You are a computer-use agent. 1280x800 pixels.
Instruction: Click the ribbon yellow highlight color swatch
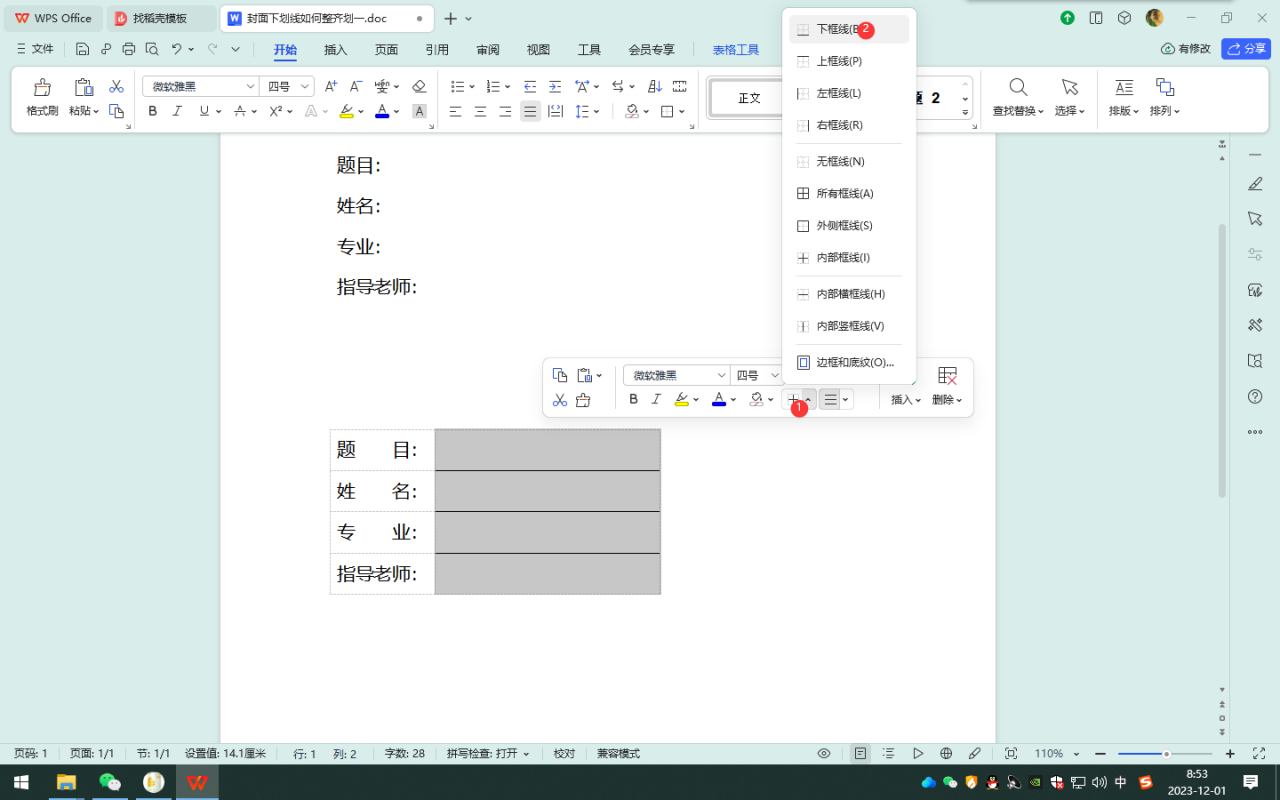pyautogui.click(x=346, y=112)
